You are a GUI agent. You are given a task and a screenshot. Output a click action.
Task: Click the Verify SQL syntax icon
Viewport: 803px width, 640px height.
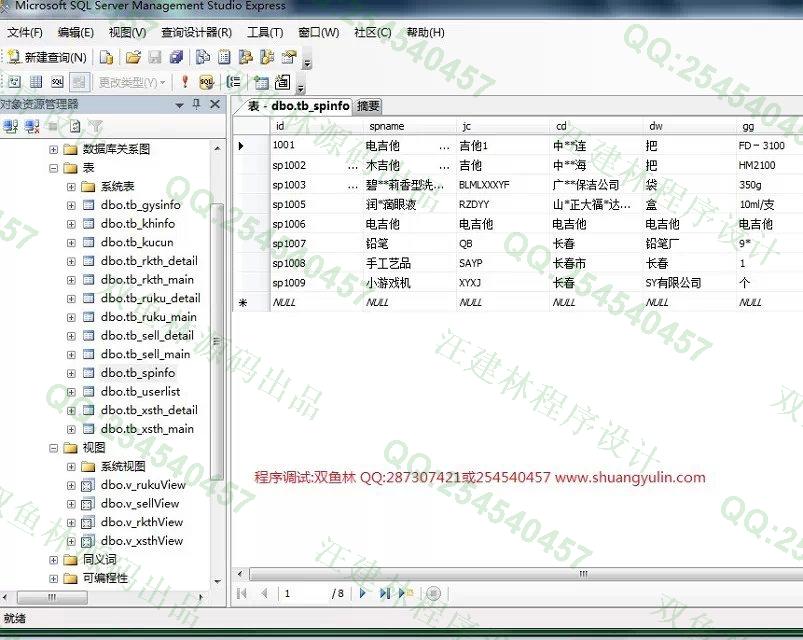click(x=206, y=82)
